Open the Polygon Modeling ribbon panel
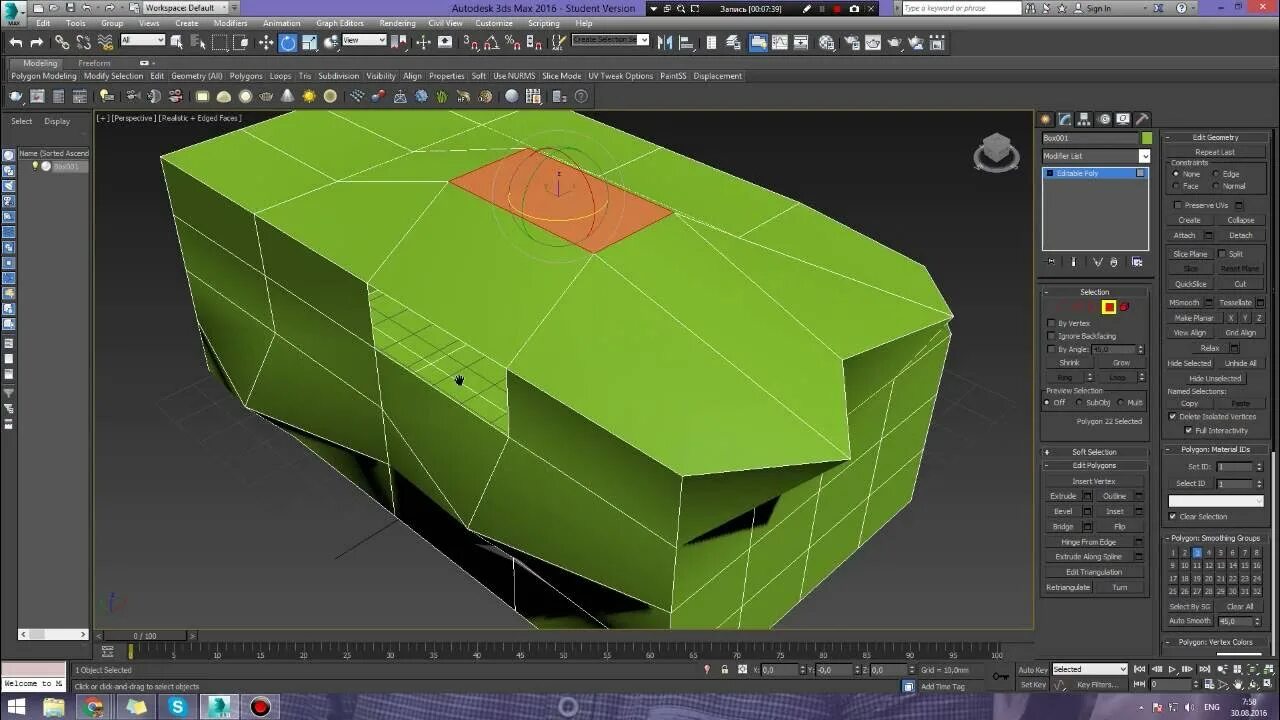Image resolution: width=1280 pixels, height=720 pixels. coord(44,76)
